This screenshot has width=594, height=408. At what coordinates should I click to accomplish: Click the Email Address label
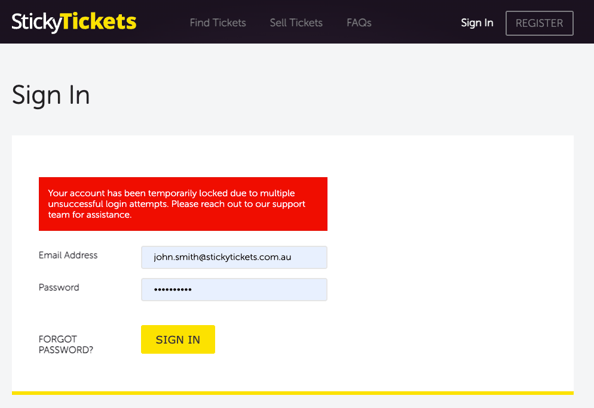pos(68,255)
